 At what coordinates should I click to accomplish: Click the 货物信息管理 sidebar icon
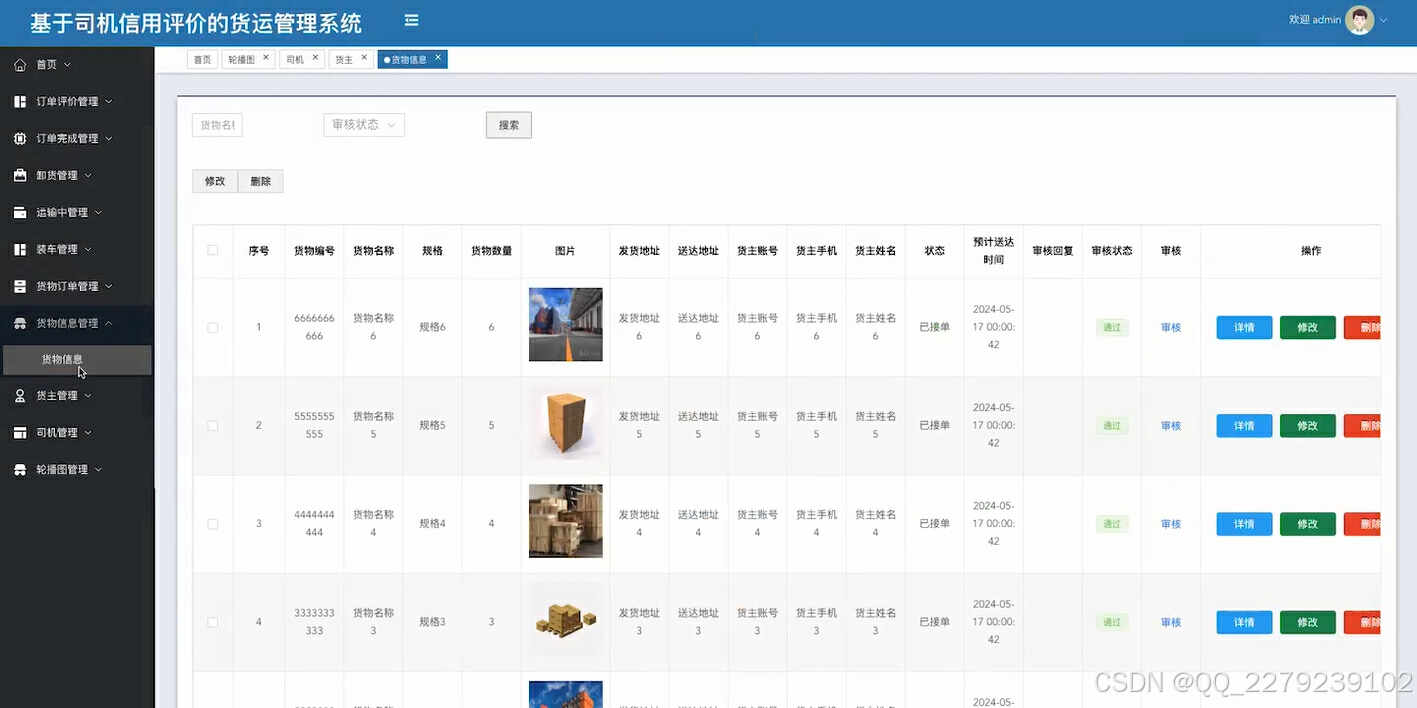click(20, 323)
